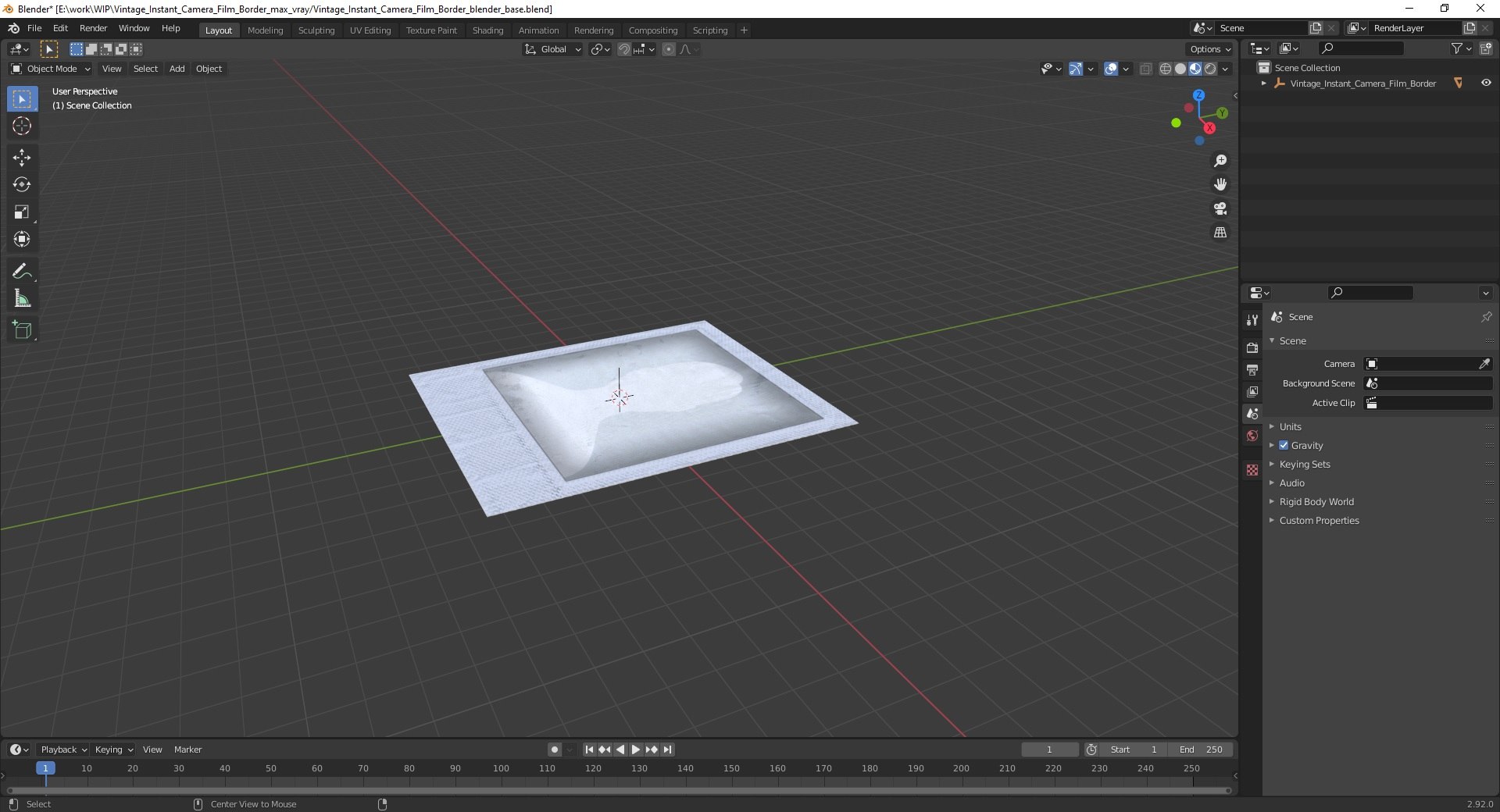The height and width of the screenshot is (812, 1500).
Task: Pin the Scene properties panel
Action: pyautogui.click(x=1486, y=317)
